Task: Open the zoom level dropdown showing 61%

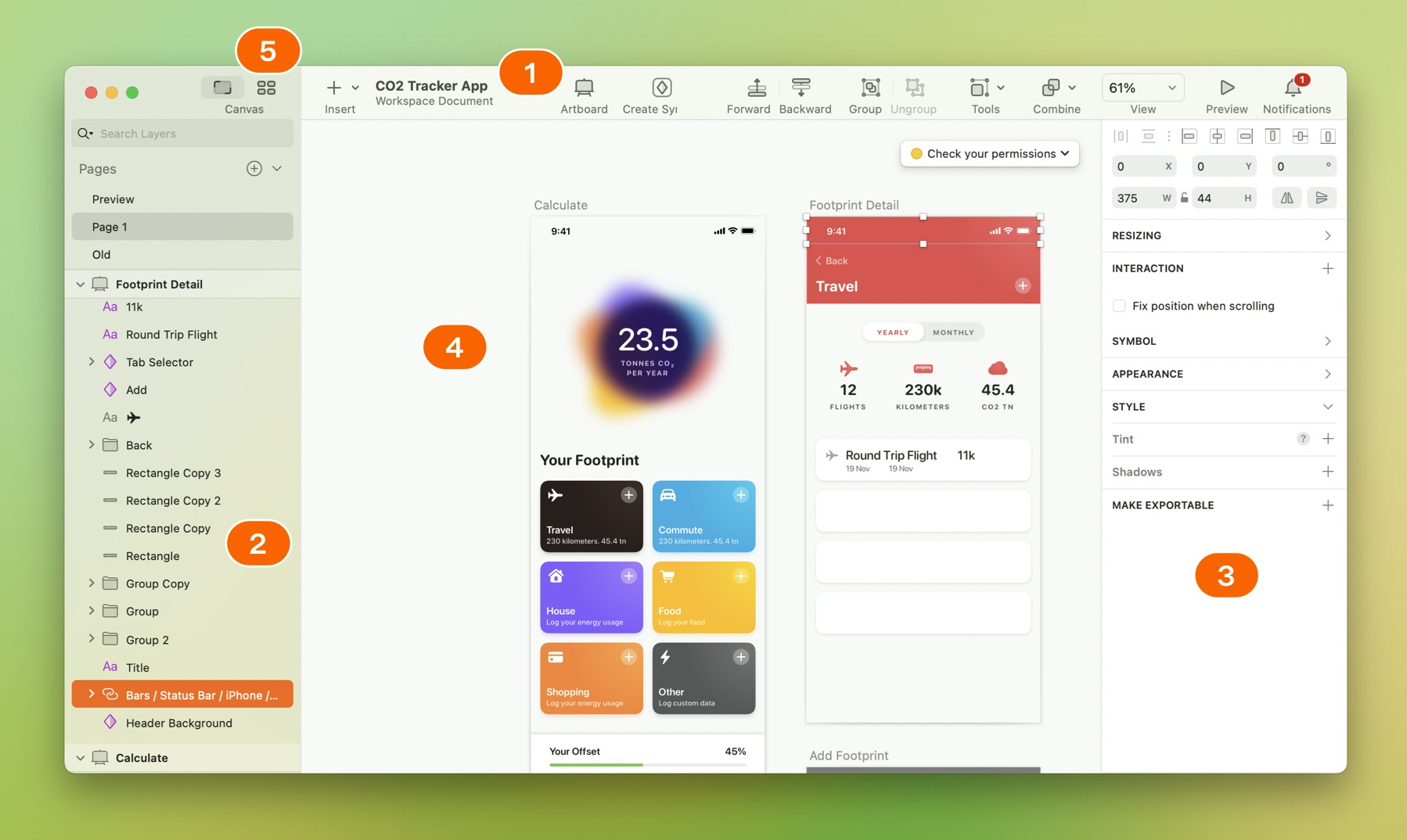Action: point(1142,88)
